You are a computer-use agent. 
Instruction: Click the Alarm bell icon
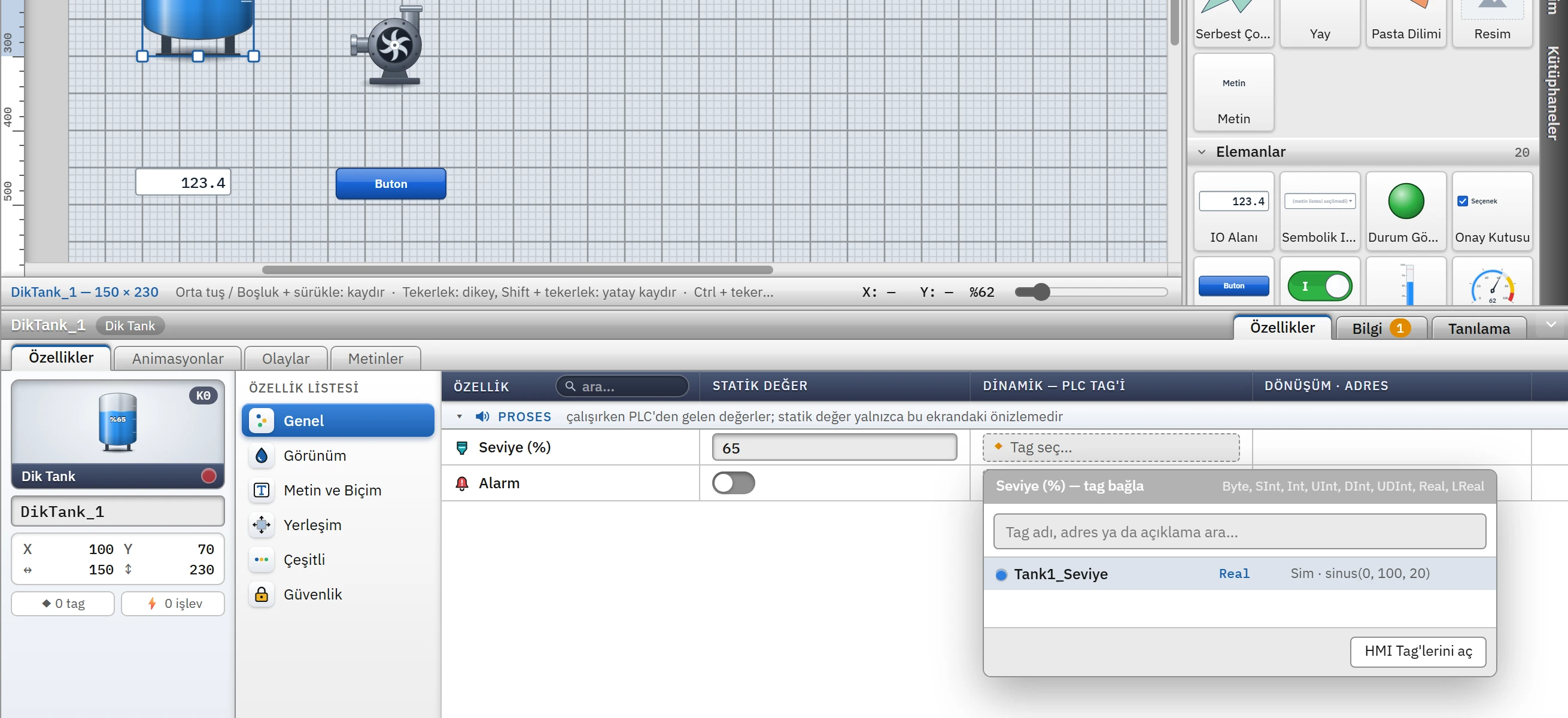coord(462,483)
